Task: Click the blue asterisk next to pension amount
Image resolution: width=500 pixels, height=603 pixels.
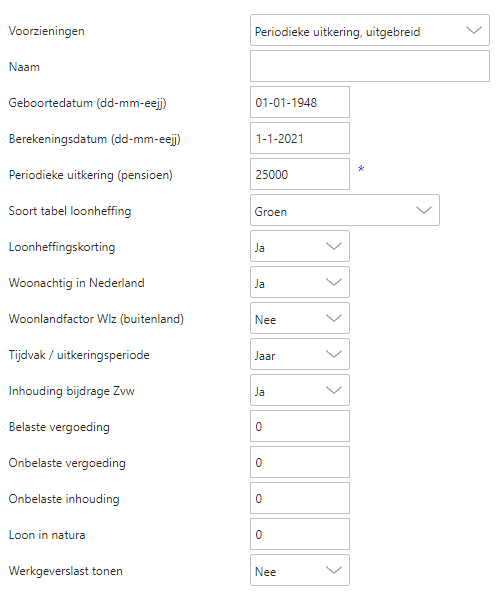Action: point(361,169)
